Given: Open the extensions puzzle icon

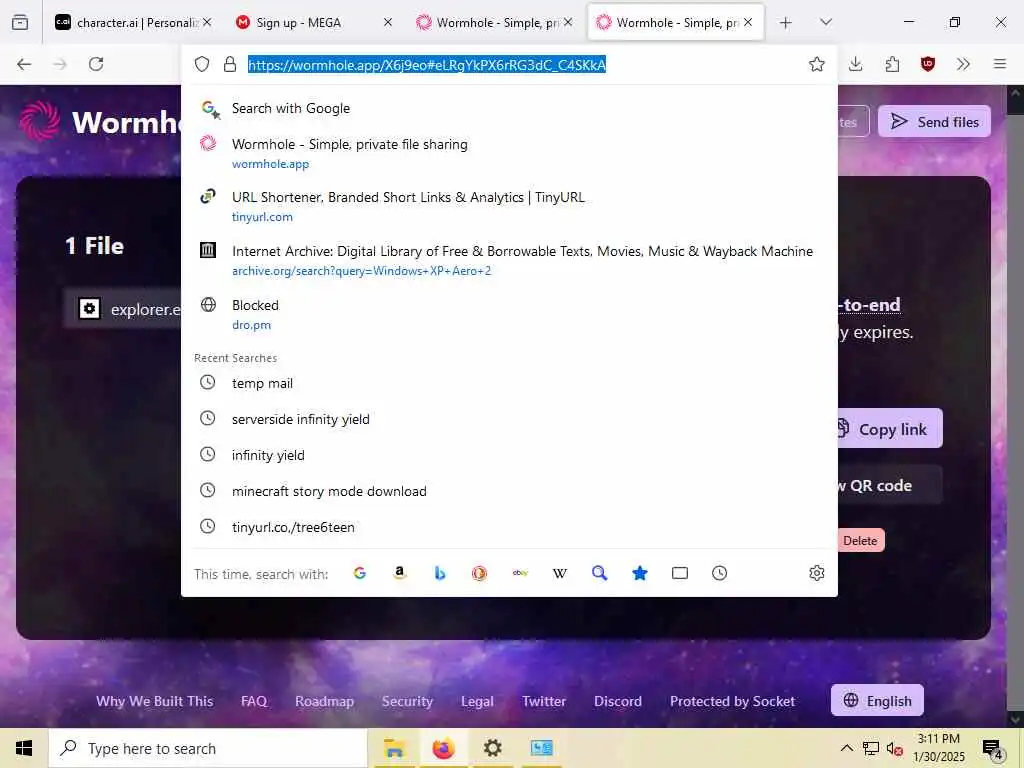Looking at the screenshot, I should 892,64.
